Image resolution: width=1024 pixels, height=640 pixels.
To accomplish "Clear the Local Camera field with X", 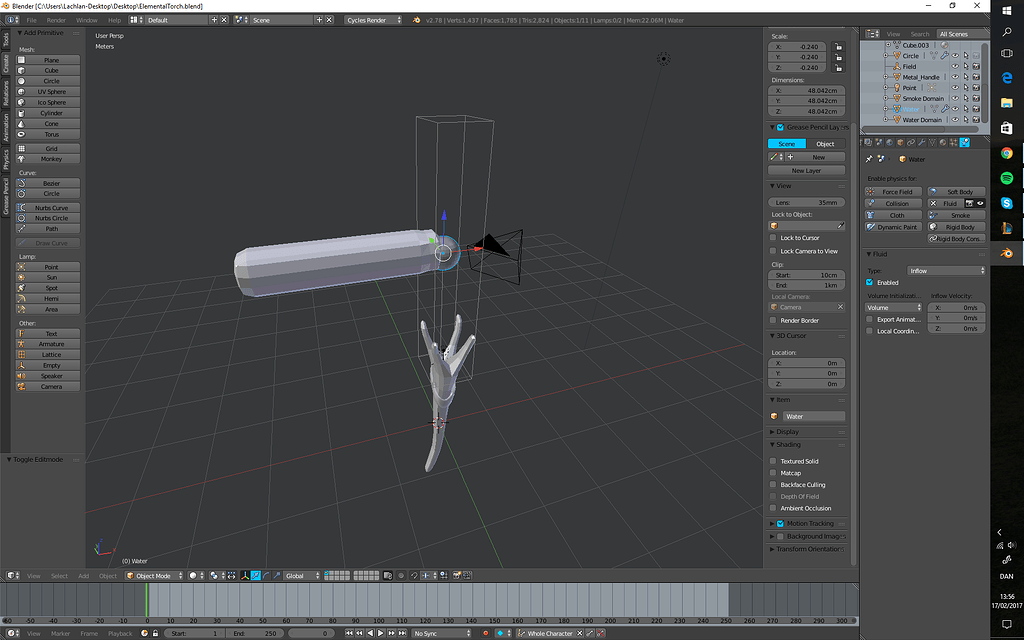I will (x=840, y=307).
